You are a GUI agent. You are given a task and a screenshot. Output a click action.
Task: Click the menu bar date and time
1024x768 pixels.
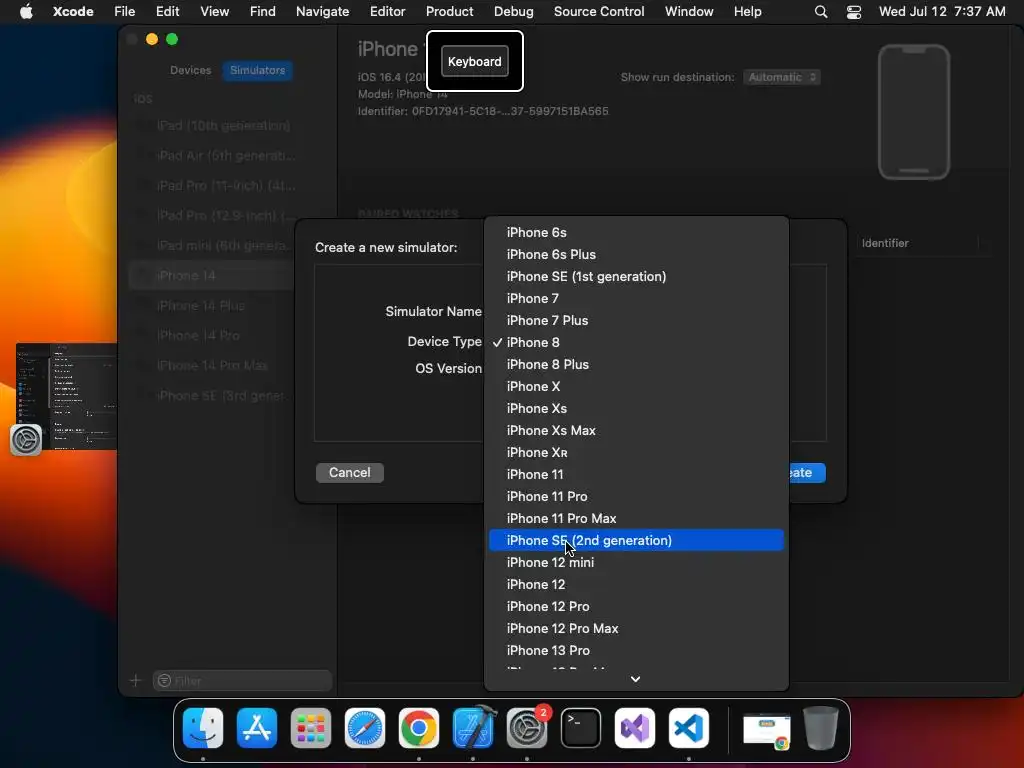(x=942, y=11)
